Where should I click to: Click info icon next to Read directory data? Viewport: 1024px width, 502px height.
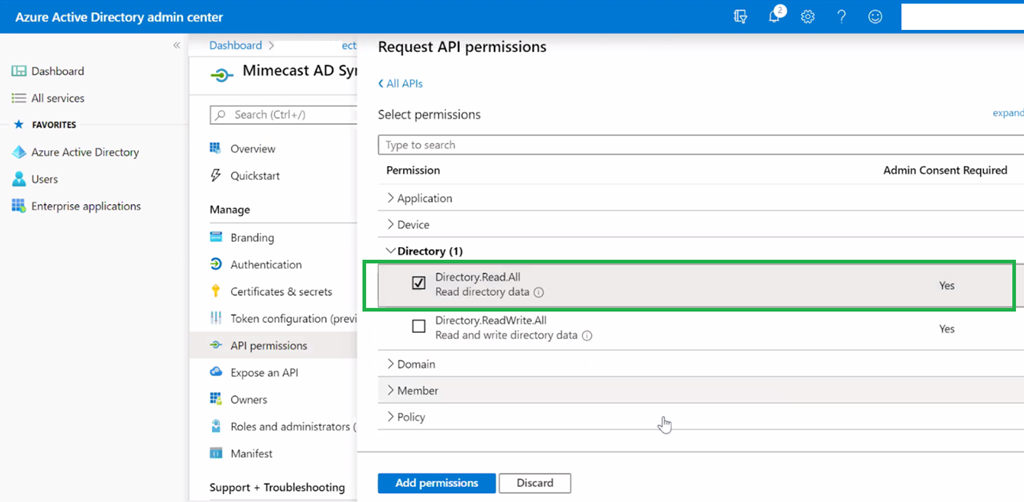[x=538, y=292]
